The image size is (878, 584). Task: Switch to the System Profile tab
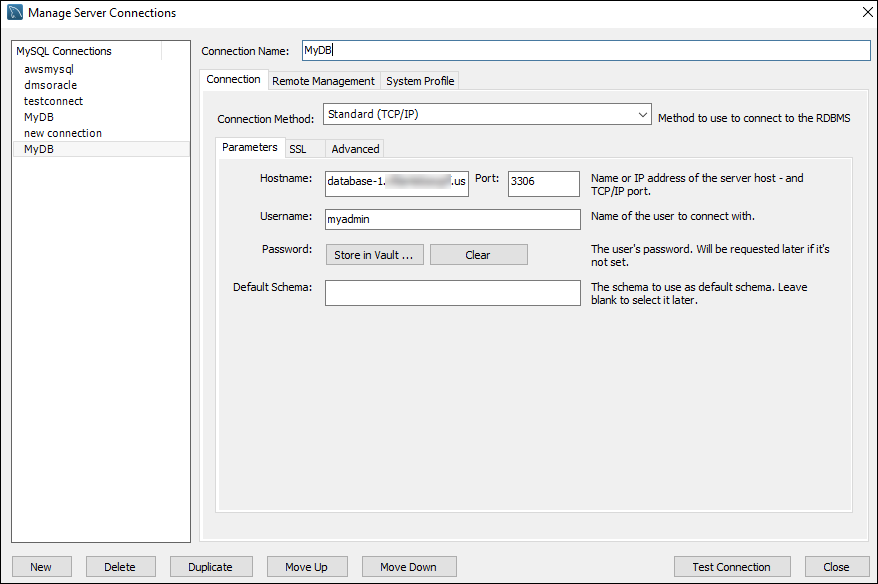click(x=419, y=80)
